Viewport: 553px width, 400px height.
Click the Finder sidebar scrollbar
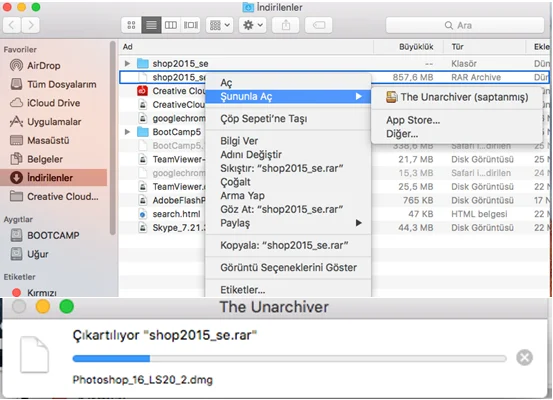(x=113, y=138)
